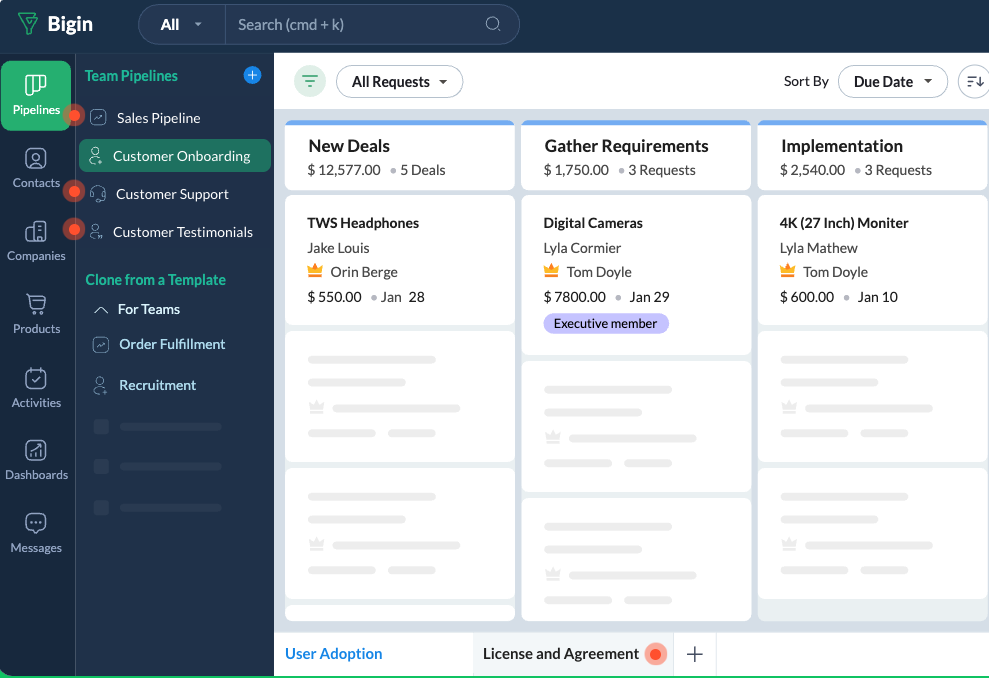The width and height of the screenshot is (989, 678).
Task: Open the Dashboards module icon
Action: tap(36, 460)
